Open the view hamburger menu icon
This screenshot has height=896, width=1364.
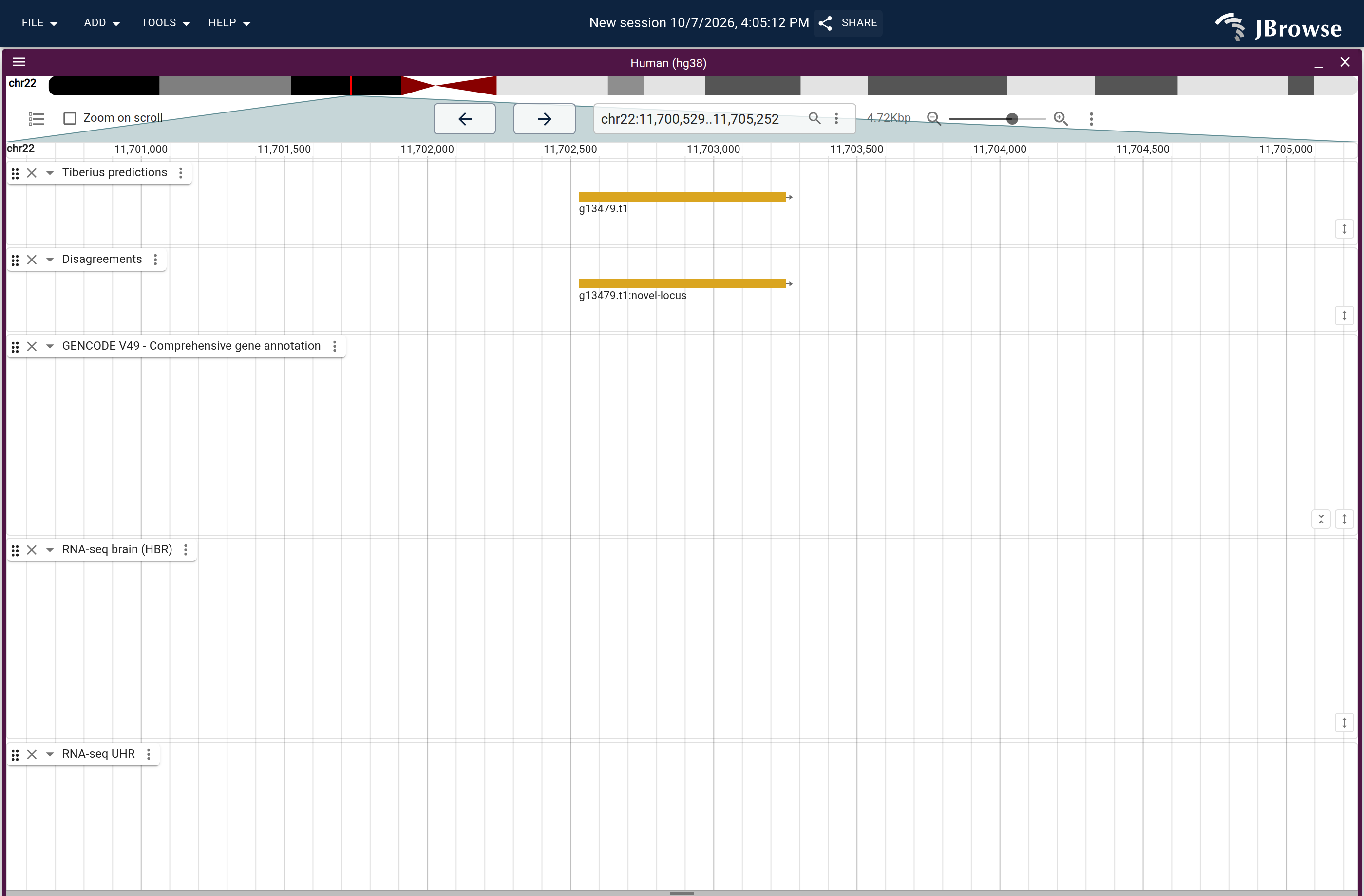[x=19, y=62]
